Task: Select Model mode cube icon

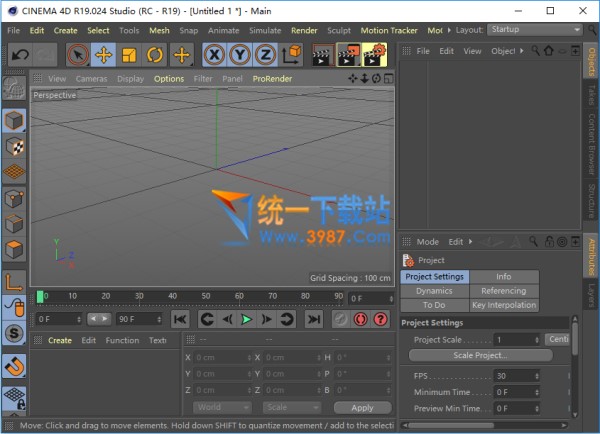Action: pyautogui.click(x=14, y=121)
